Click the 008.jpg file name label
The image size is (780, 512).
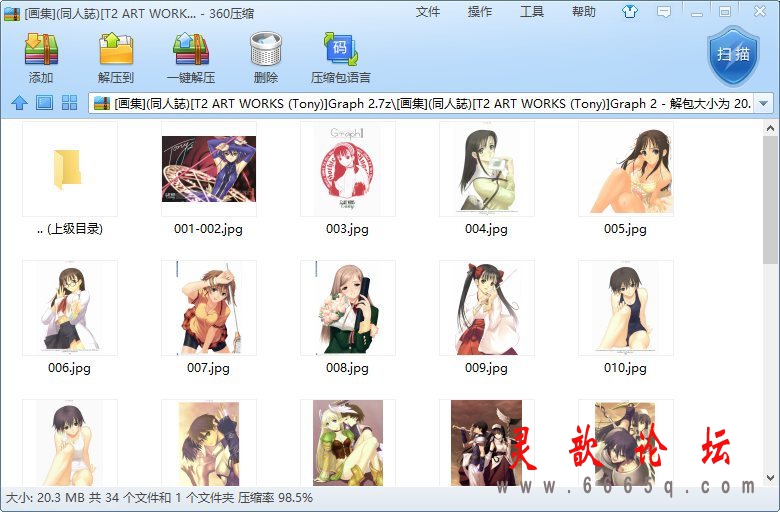(x=347, y=368)
